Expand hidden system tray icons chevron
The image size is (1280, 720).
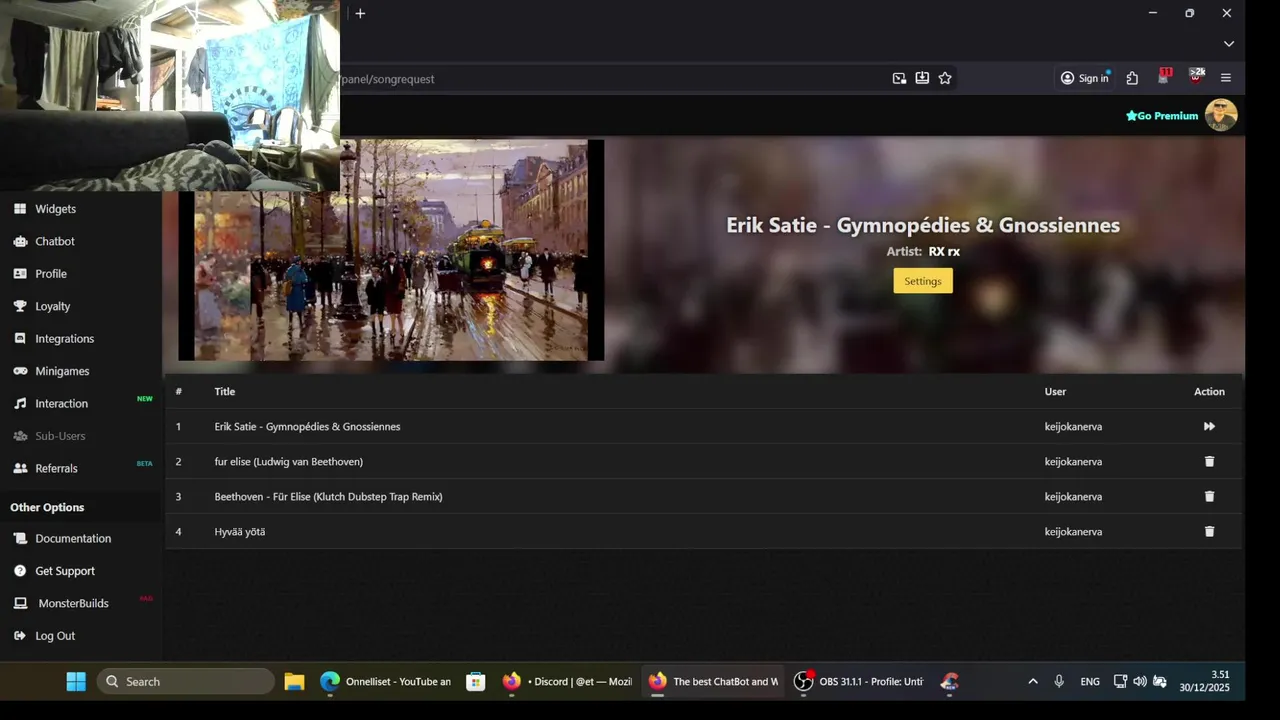click(x=1033, y=681)
